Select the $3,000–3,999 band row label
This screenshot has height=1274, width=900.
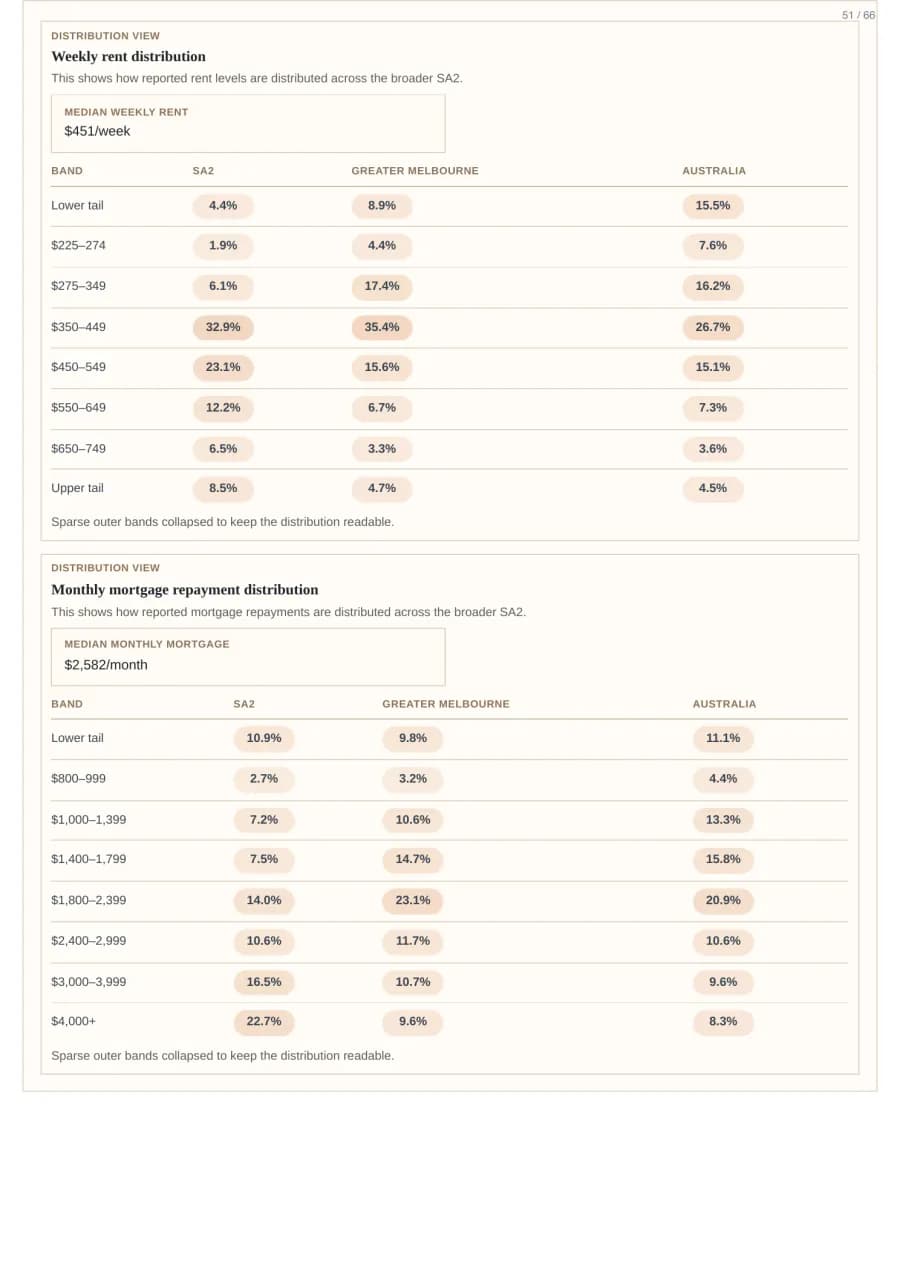[89, 982]
